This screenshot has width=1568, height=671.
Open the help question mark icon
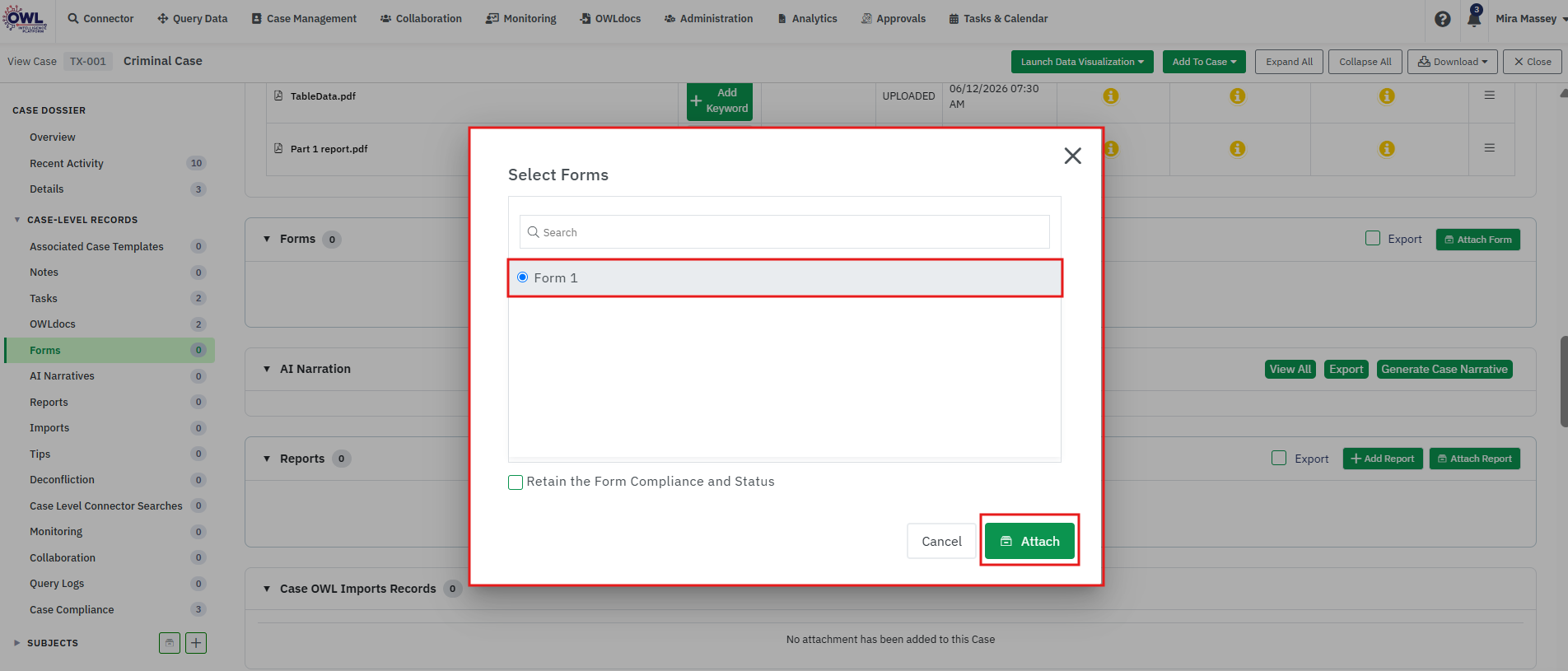(x=1442, y=19)
